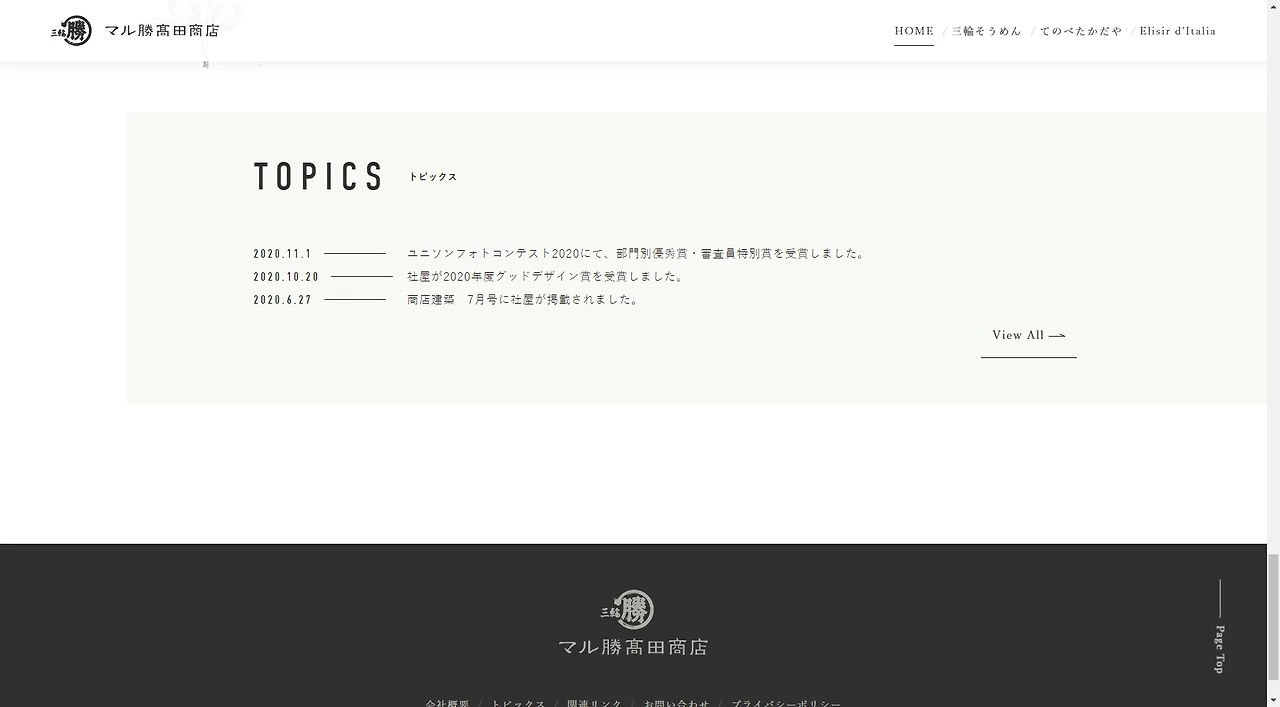
Task: Open 会社概要 in the footer
Action: click(448, 703)
